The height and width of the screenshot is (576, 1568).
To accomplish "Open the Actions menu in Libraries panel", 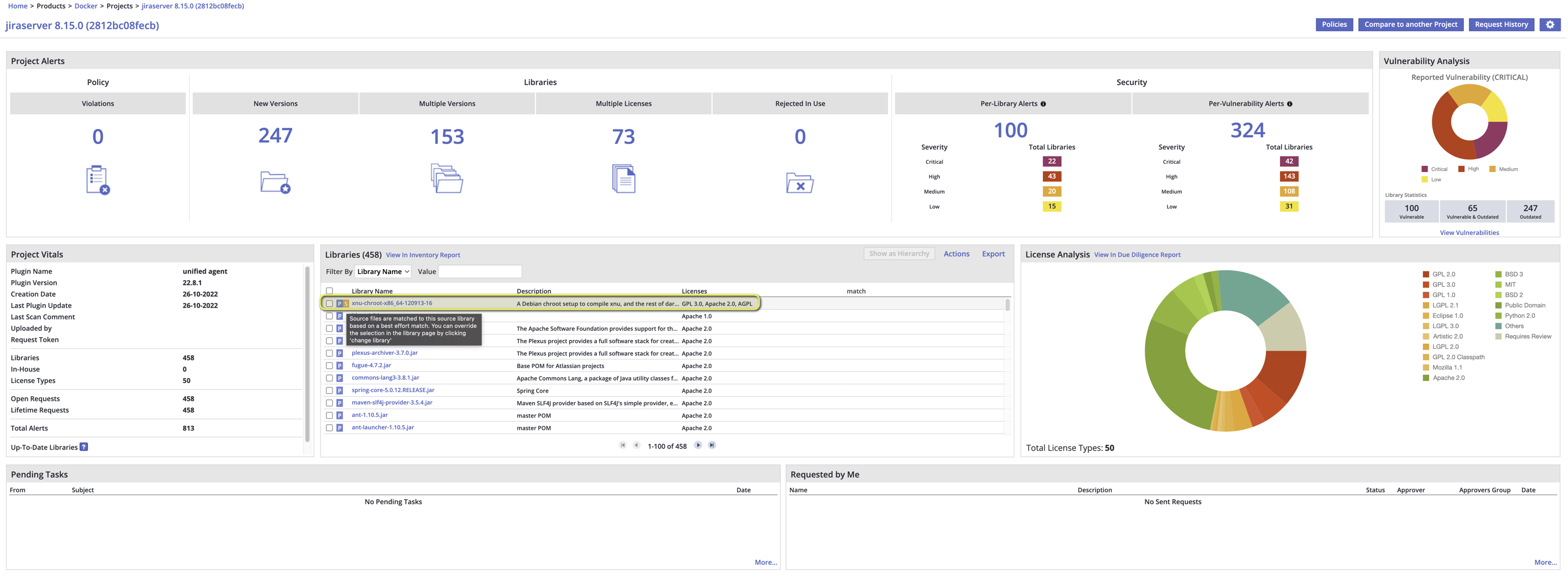I will point(956,254).
